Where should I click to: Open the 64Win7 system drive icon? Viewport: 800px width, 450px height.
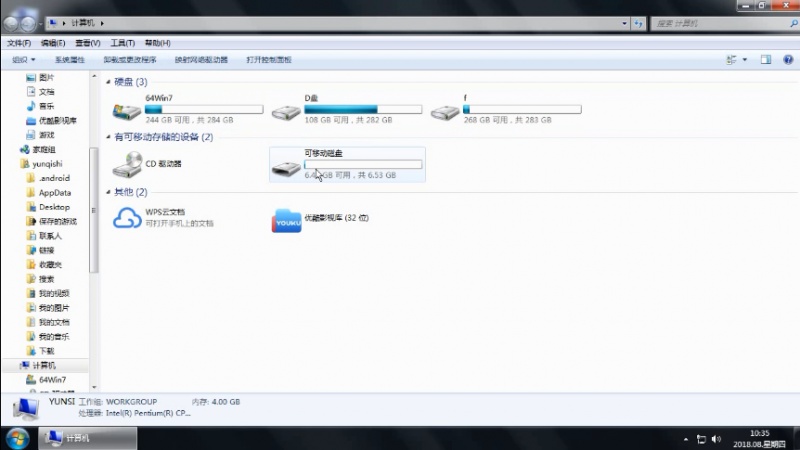click(x=127, y=111)
